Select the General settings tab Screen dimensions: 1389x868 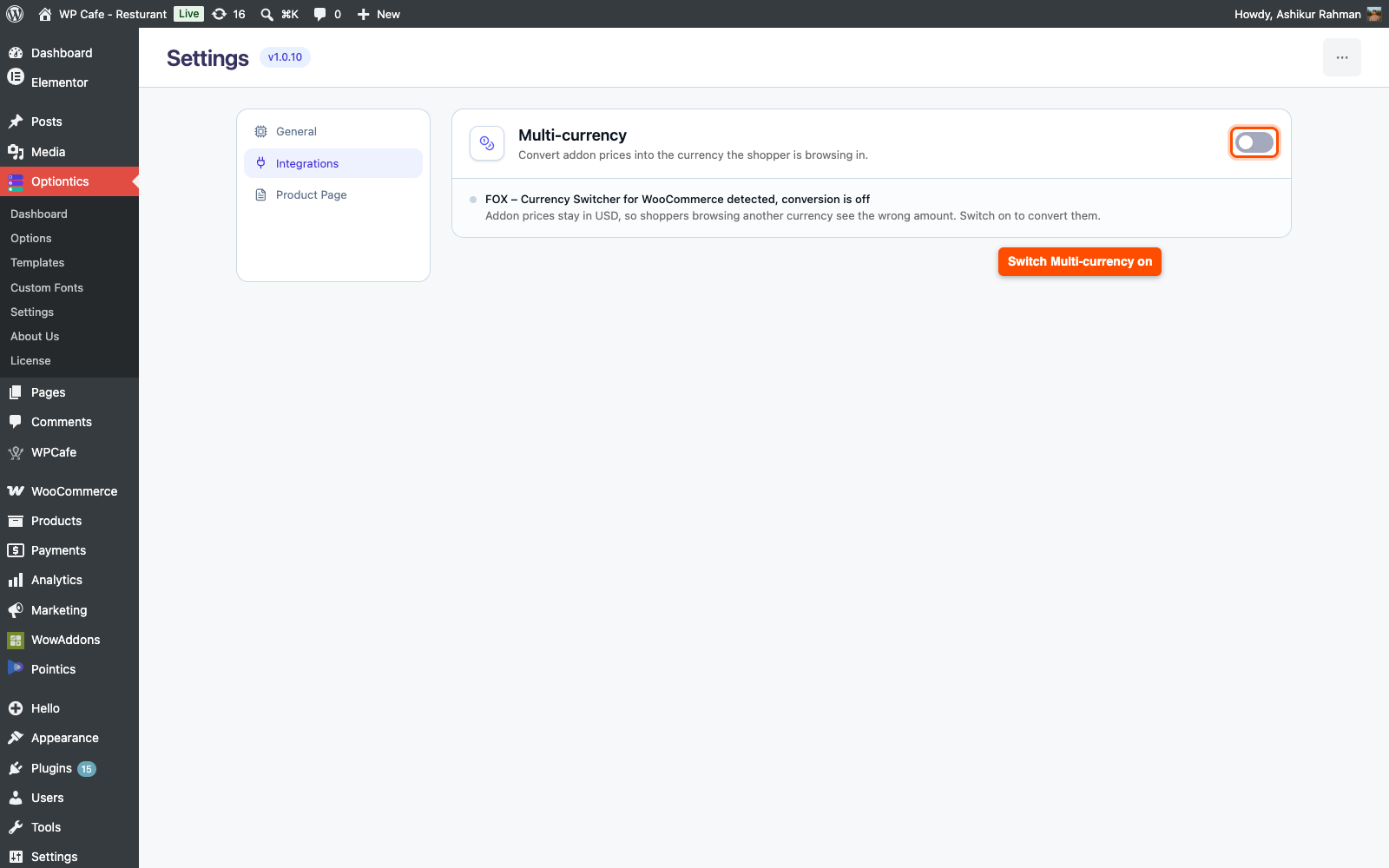click(x=333, y=132)
